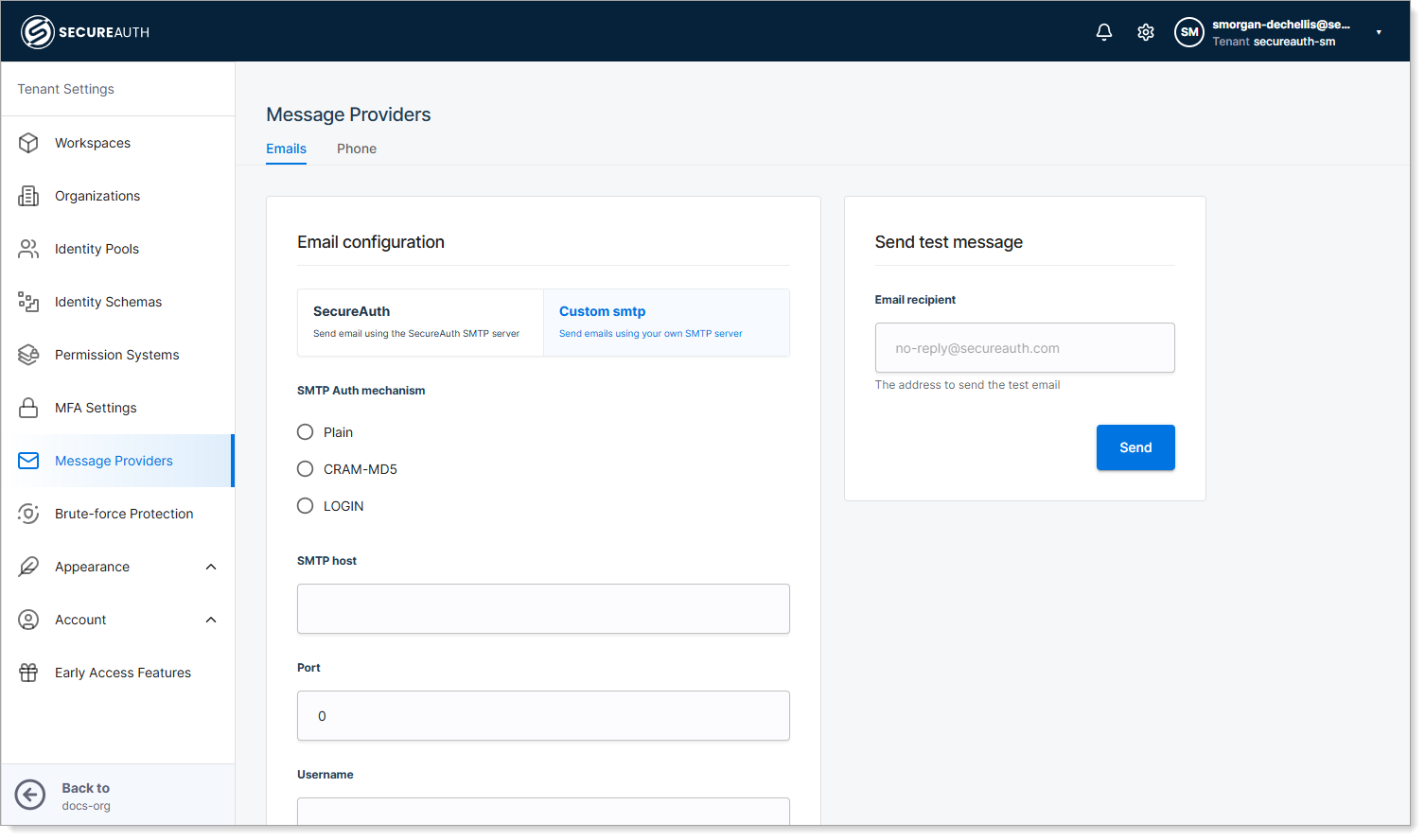The width and height of the screenshot is (1425, 840).
Task: Open the Message Providers menu item
Action: 117,461
